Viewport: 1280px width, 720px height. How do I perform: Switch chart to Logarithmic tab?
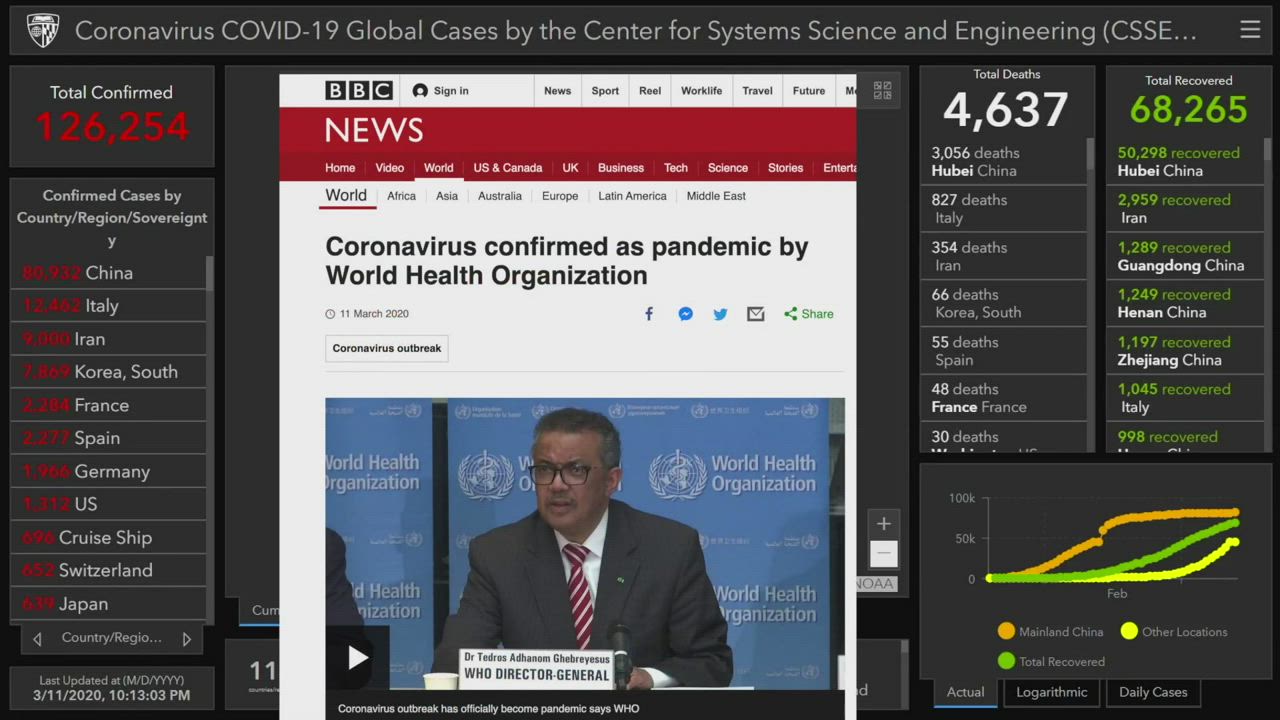1051,692
